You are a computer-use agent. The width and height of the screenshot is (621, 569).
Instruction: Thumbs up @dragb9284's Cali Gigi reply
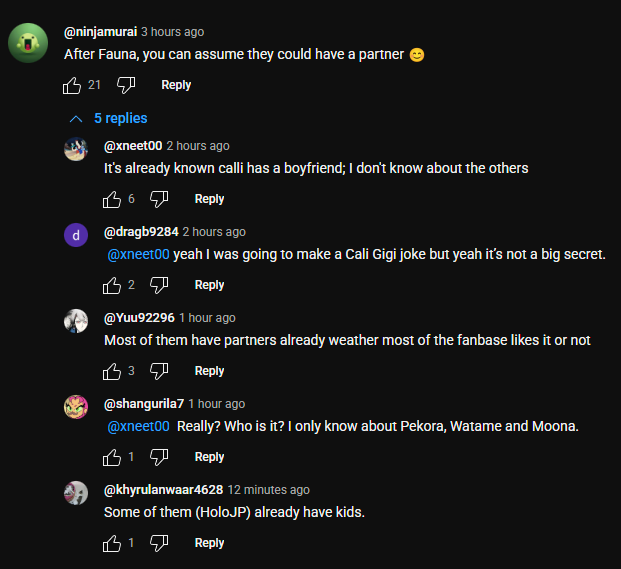[x=112, y=285]
